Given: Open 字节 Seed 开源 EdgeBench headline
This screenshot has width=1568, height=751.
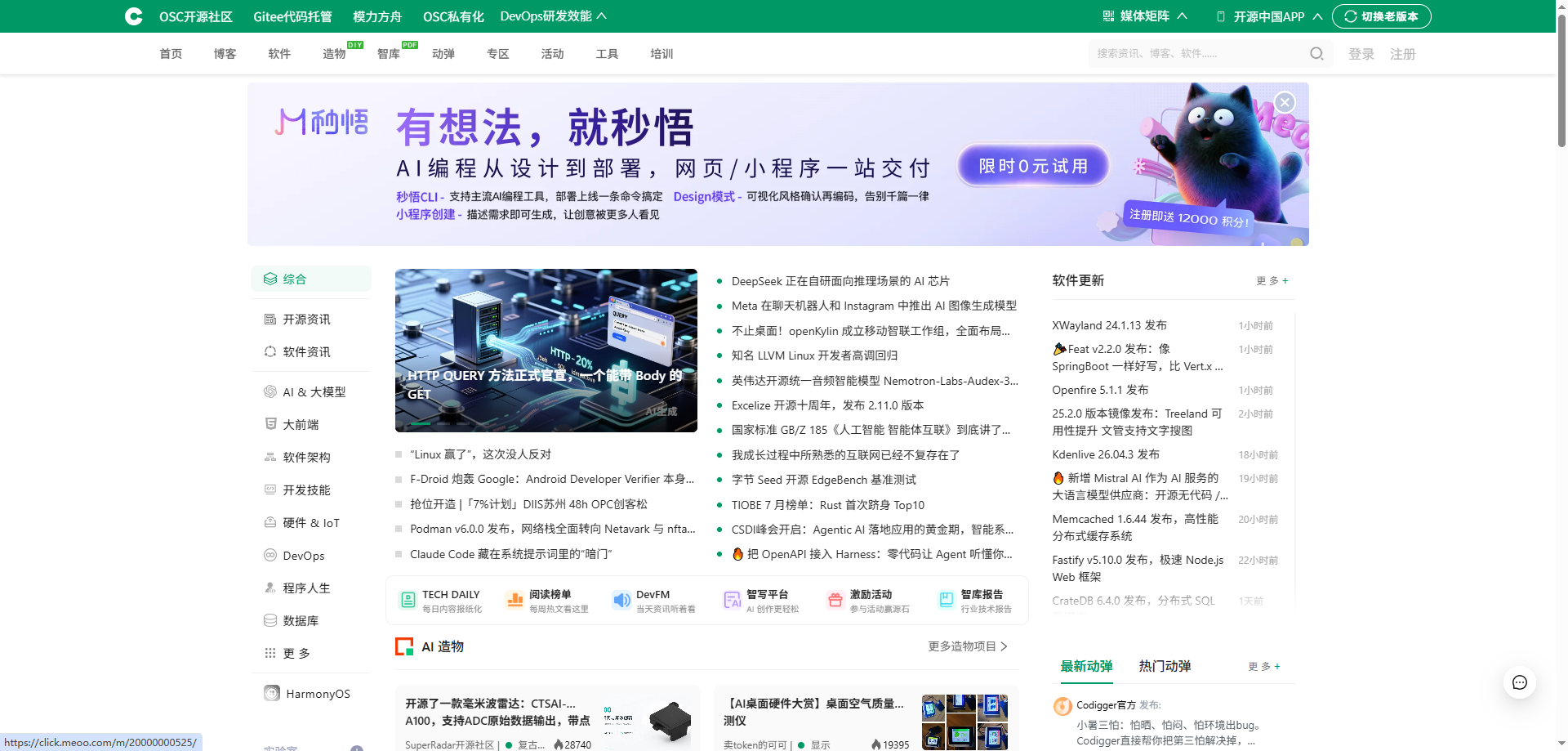Looking at the screenshot, I should [824, 480].
